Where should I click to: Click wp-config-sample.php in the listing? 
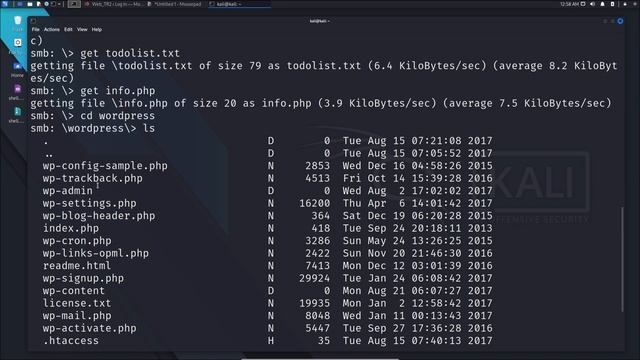[105, 166]
